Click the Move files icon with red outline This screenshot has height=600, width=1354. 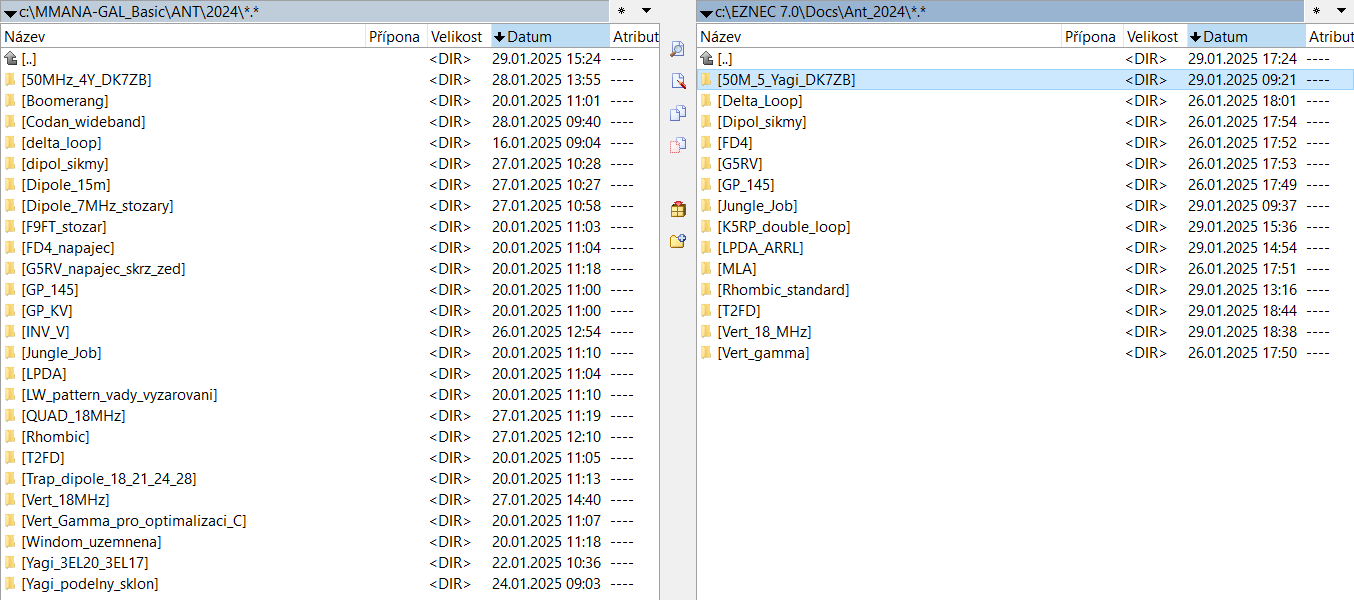[x=678, y=145]
